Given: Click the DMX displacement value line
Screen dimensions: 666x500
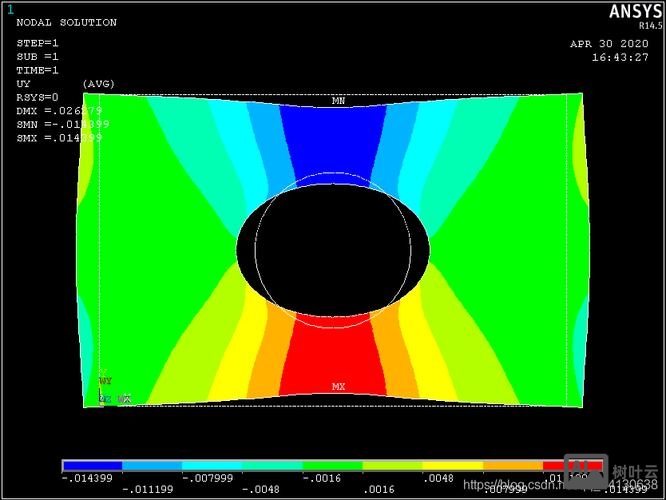Looking at the screenshot, I should pyautogui.click(x=58, y=110).
